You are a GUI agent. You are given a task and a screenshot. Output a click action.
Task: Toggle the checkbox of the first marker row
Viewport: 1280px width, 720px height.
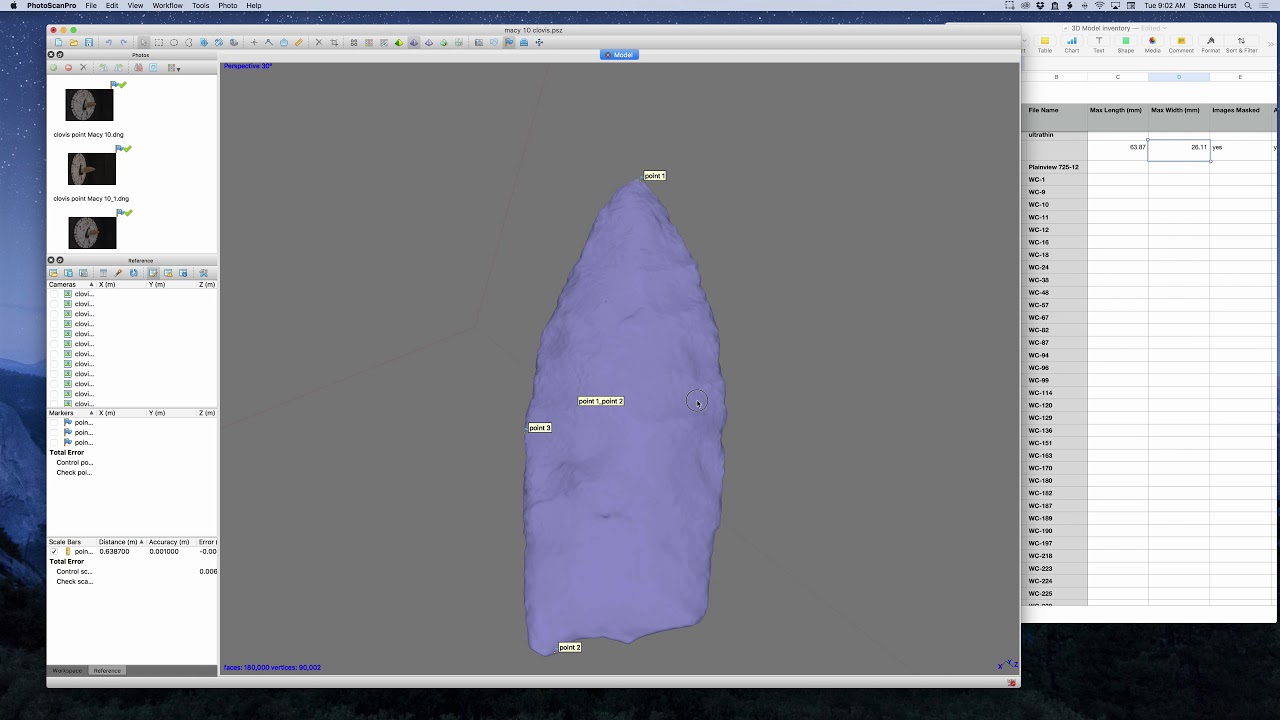(x=54, y=422)
